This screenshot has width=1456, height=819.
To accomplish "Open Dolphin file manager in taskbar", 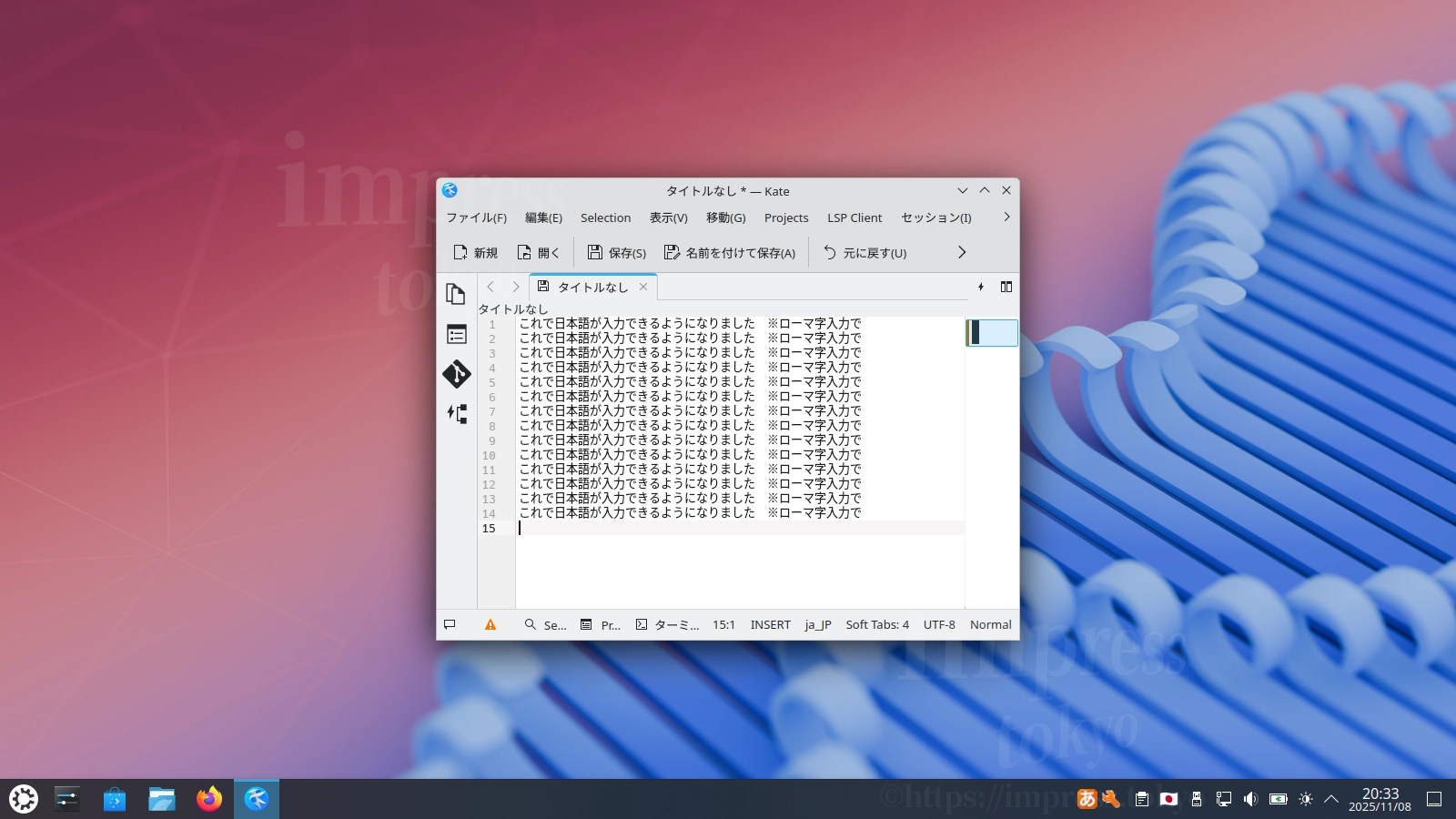I will pyautogui.click(x=162, y=799).
